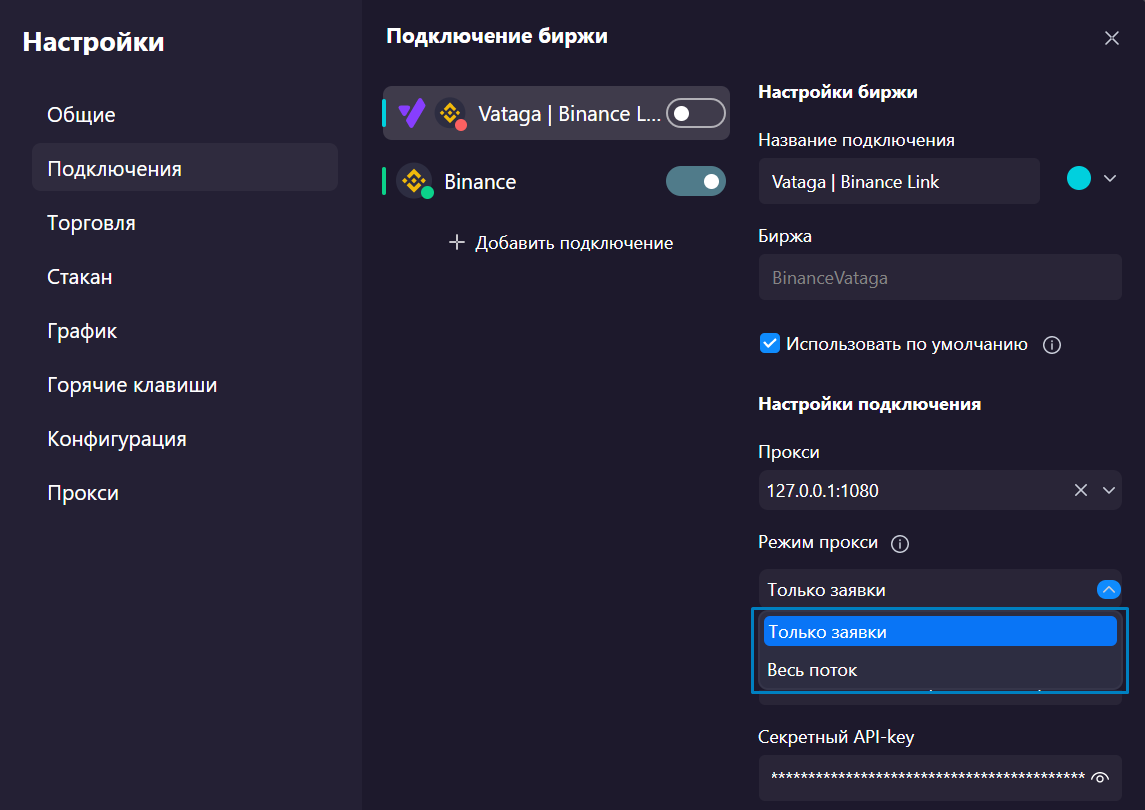This screenshot has width=1145, height=810.
Task: Open Конфигурация settings section
Action: coord(185,439)
